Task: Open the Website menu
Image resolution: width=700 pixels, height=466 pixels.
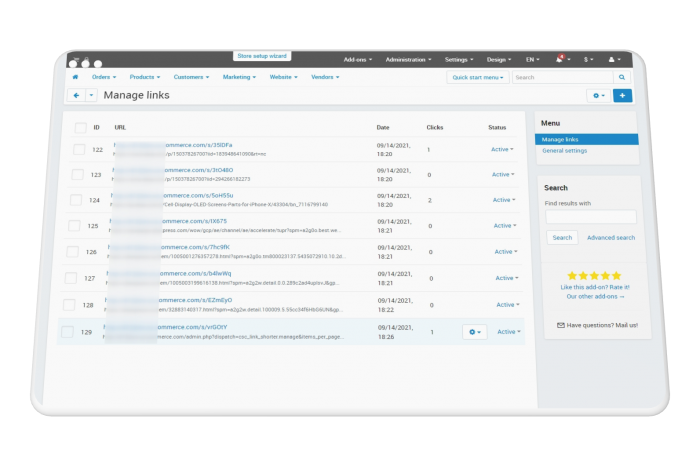Action: coord(283,77)
